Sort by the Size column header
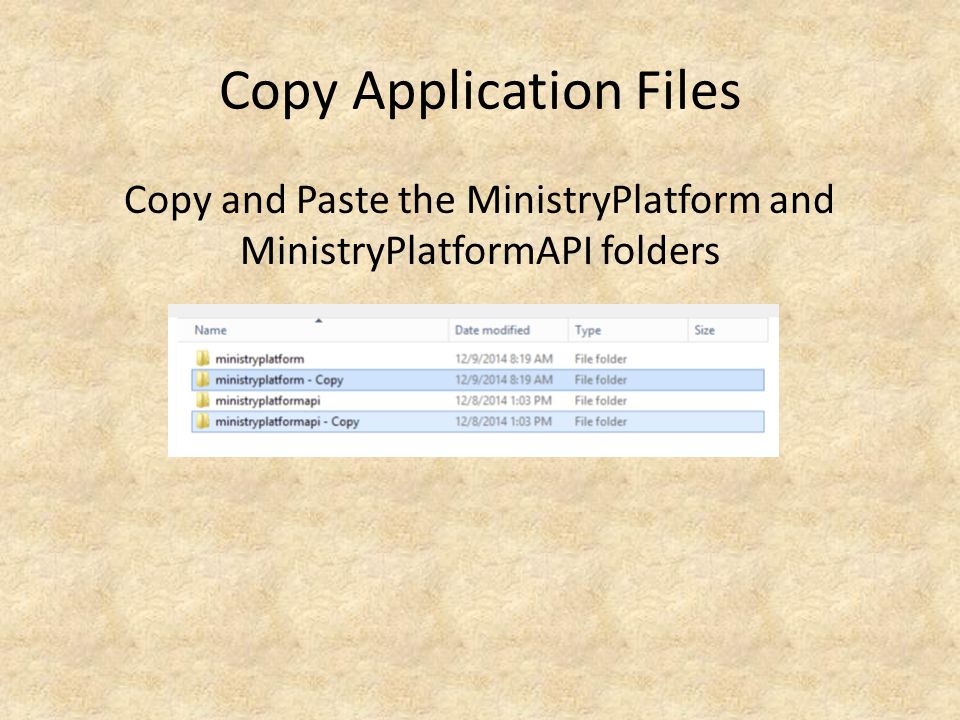The image size is (960, 720). pyautogui.click(x=705, y=330)
